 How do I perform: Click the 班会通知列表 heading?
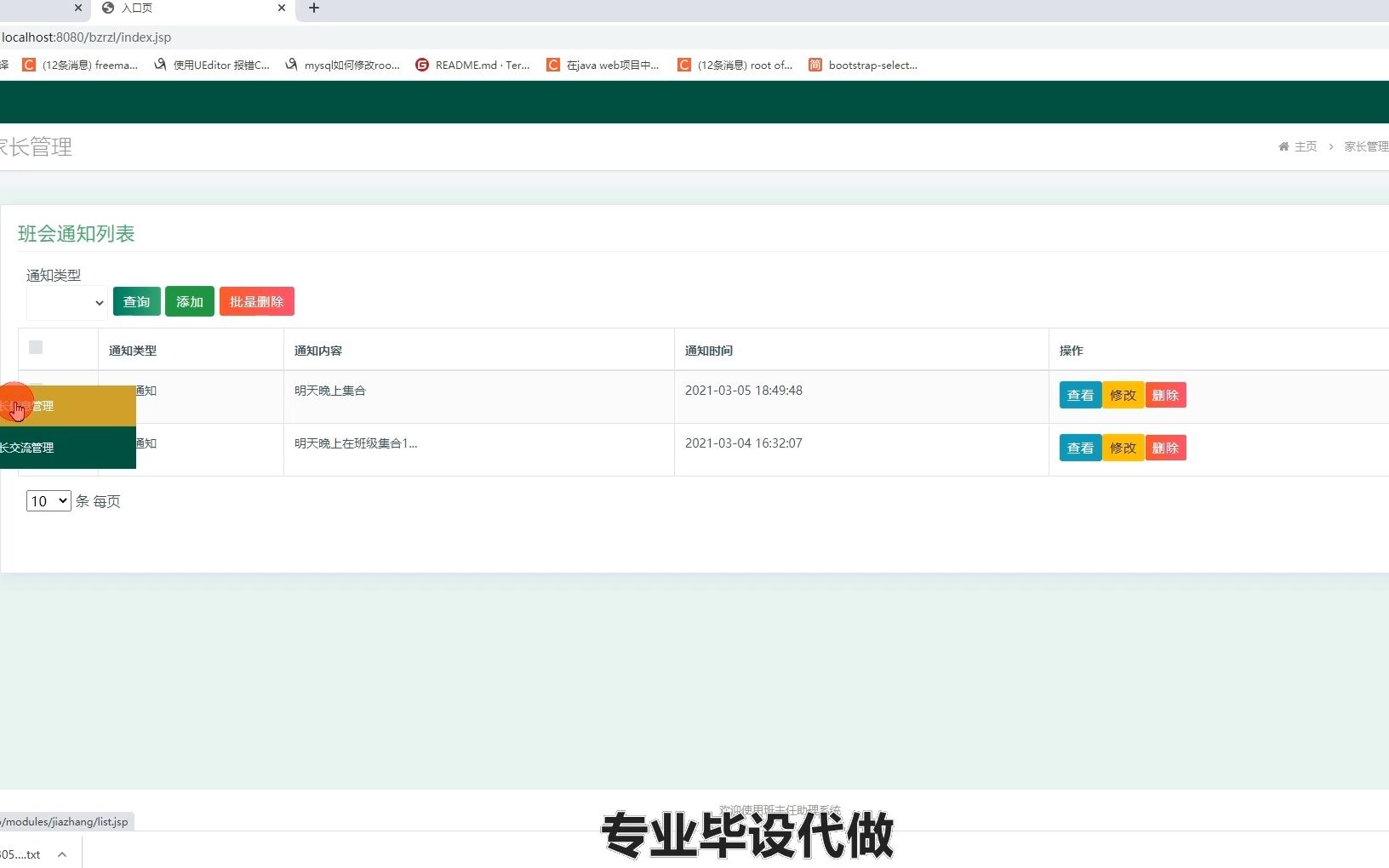[77, 234]
